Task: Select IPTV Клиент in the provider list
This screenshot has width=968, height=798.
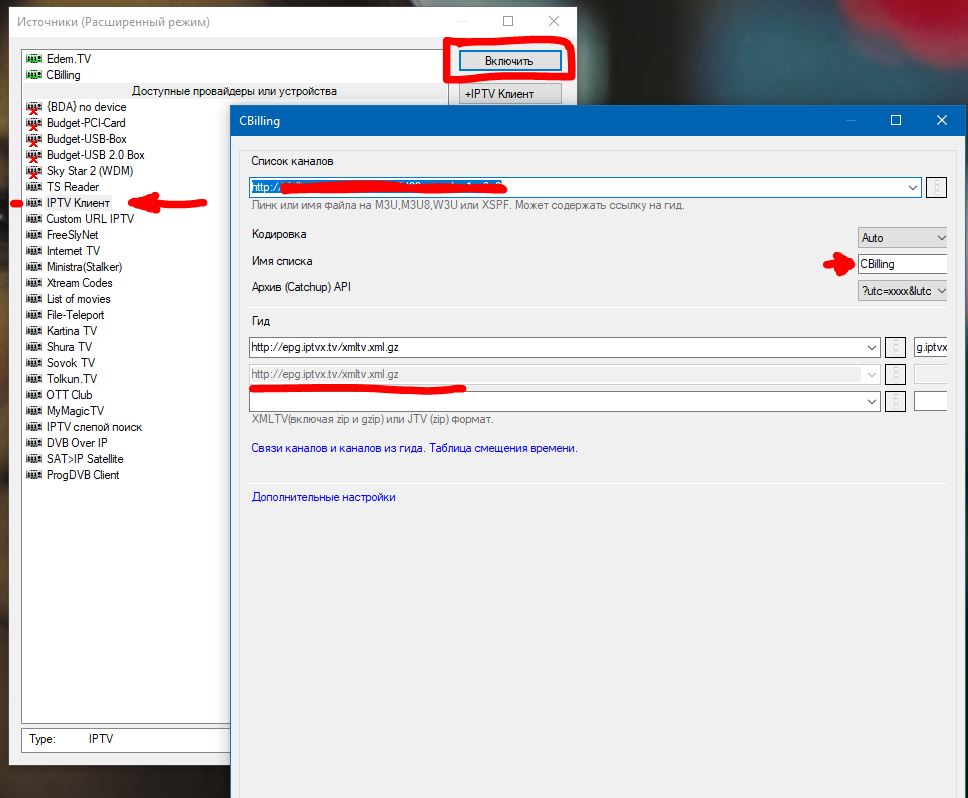Action: [78, 203]
